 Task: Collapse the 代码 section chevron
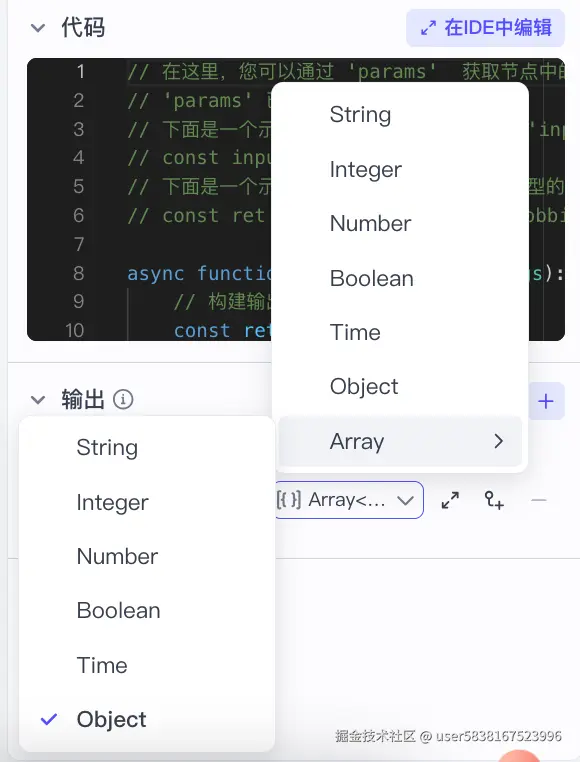coord(38,28)
